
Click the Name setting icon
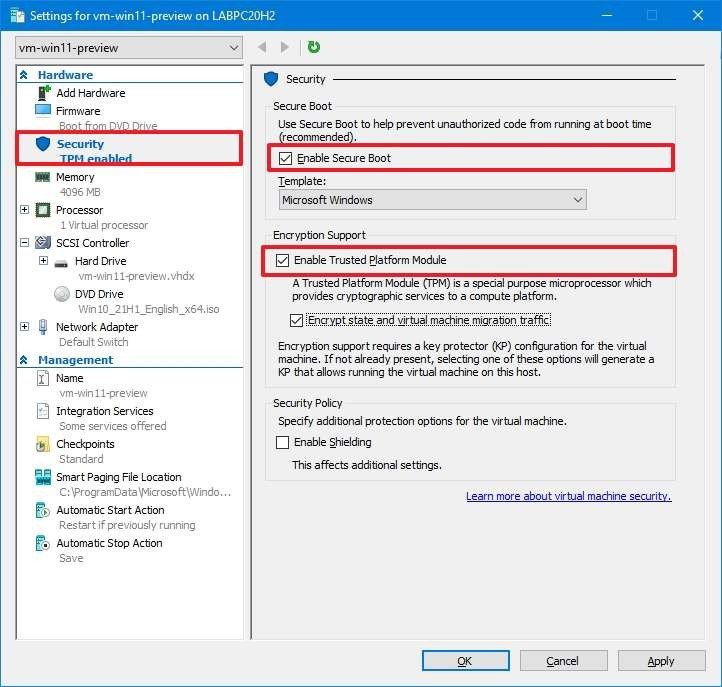pos(42,378)
